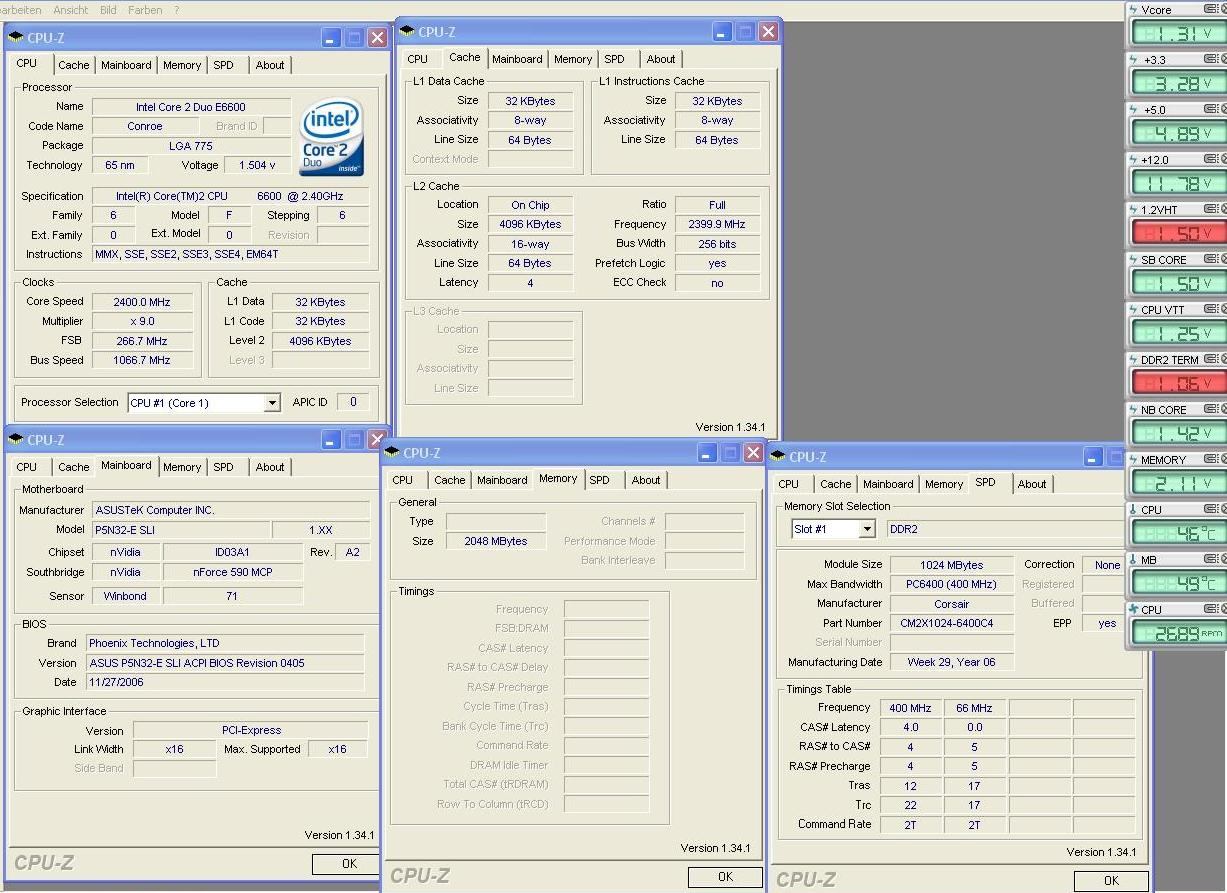Click the Core Speed value '2400.0 MHz'
Screen dimensions: 1227x893
pyautogui.click(x=142, y=302)
